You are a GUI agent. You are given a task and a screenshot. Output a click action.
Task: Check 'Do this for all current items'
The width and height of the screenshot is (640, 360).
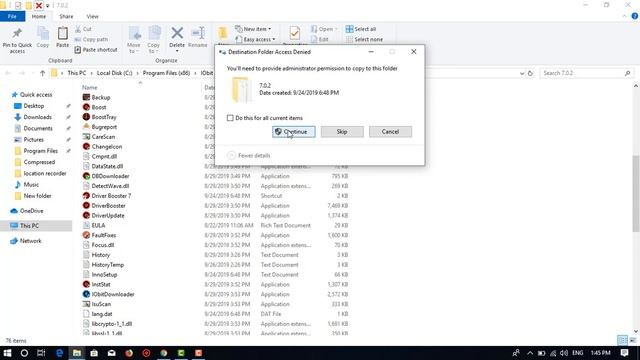[230, 118]
